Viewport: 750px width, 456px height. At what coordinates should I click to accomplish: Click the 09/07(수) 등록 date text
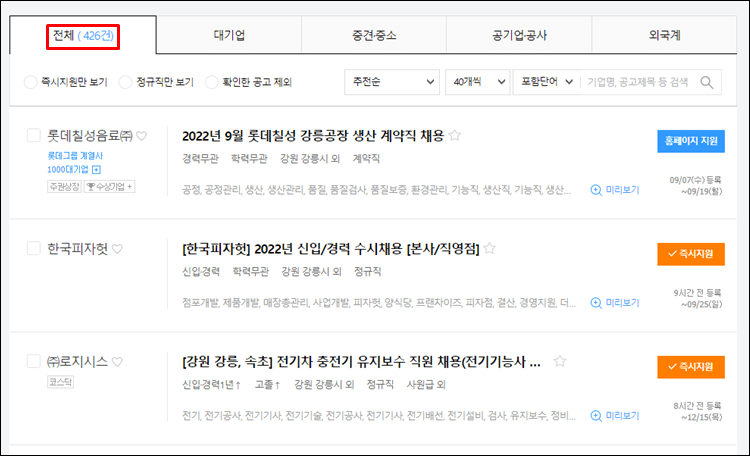[695, 180]
